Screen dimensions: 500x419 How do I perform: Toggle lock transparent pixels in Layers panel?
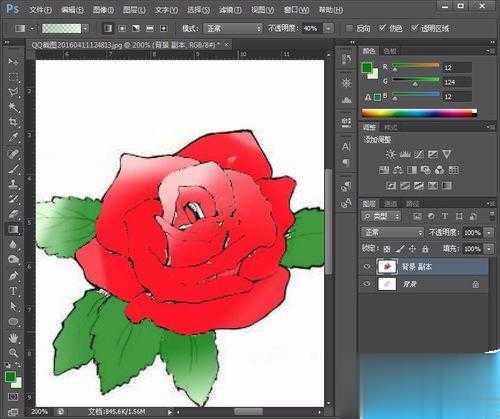click(x=387, y=249)
